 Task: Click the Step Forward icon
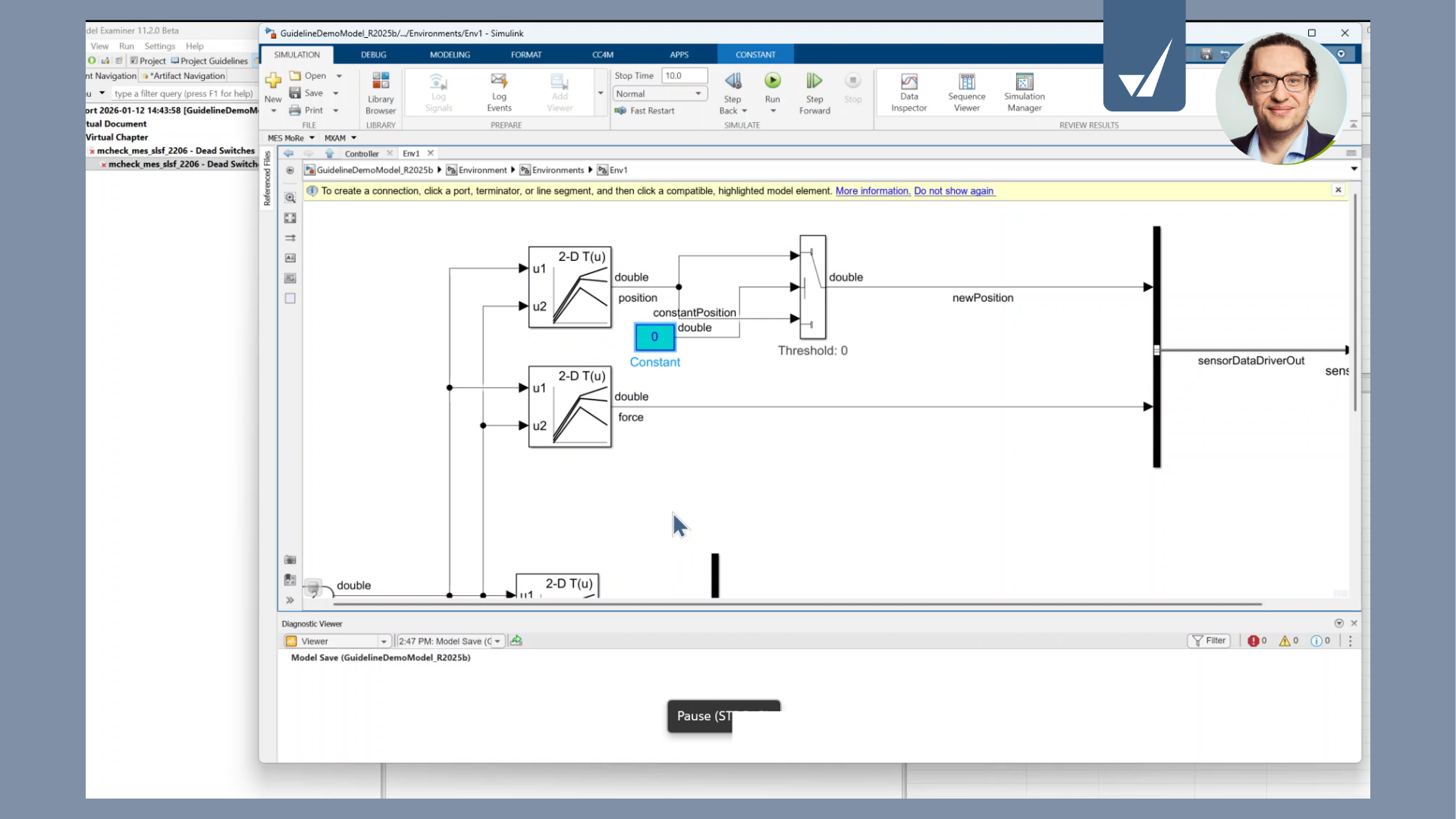tap(814, 81)
